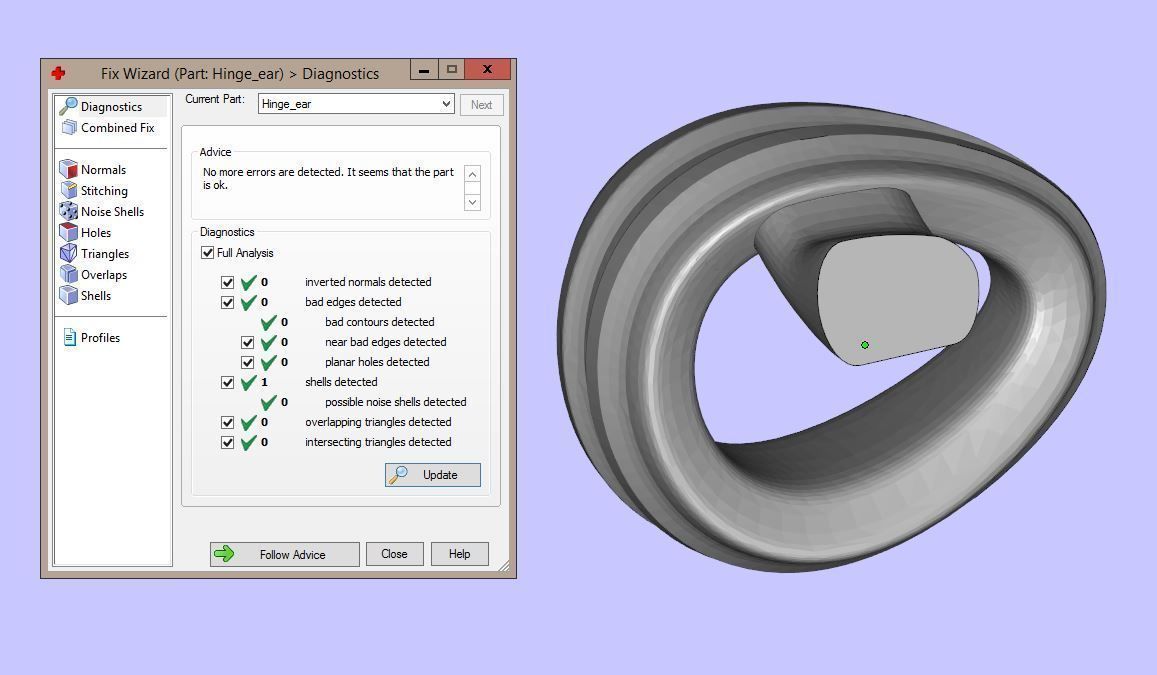Open the Overlaps fix page
Viewport: 1157px width, 675px height.
(103, 275)
